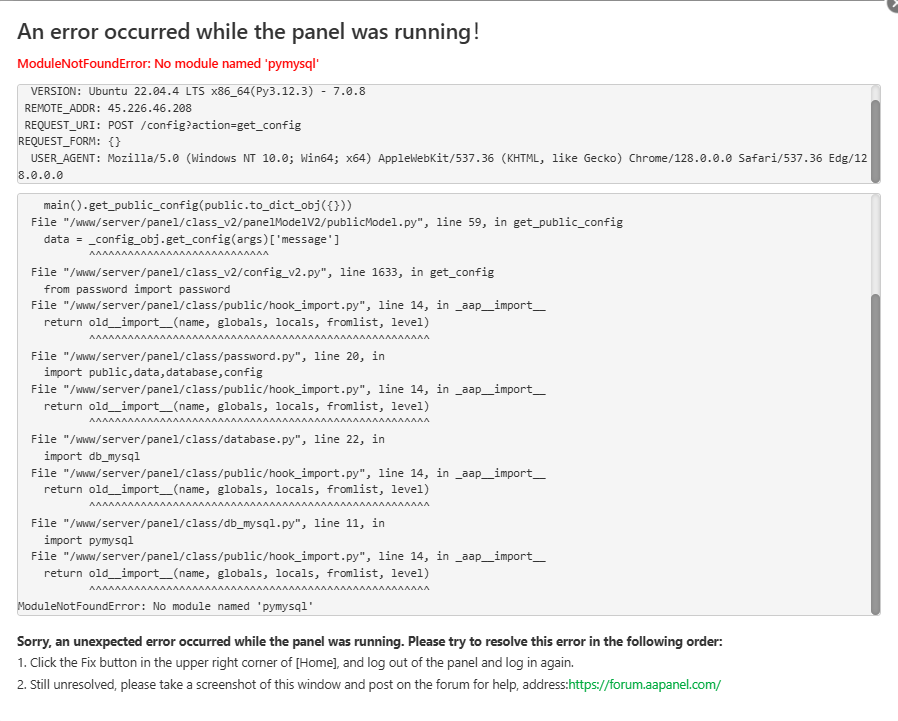Click the REQUEST_FORM {} line

(69, 141)
